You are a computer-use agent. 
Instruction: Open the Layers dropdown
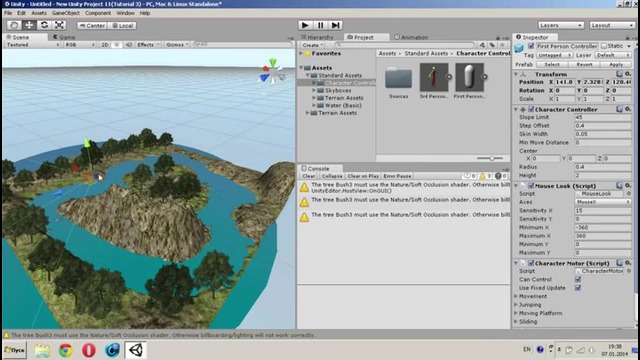pos(560,25)
